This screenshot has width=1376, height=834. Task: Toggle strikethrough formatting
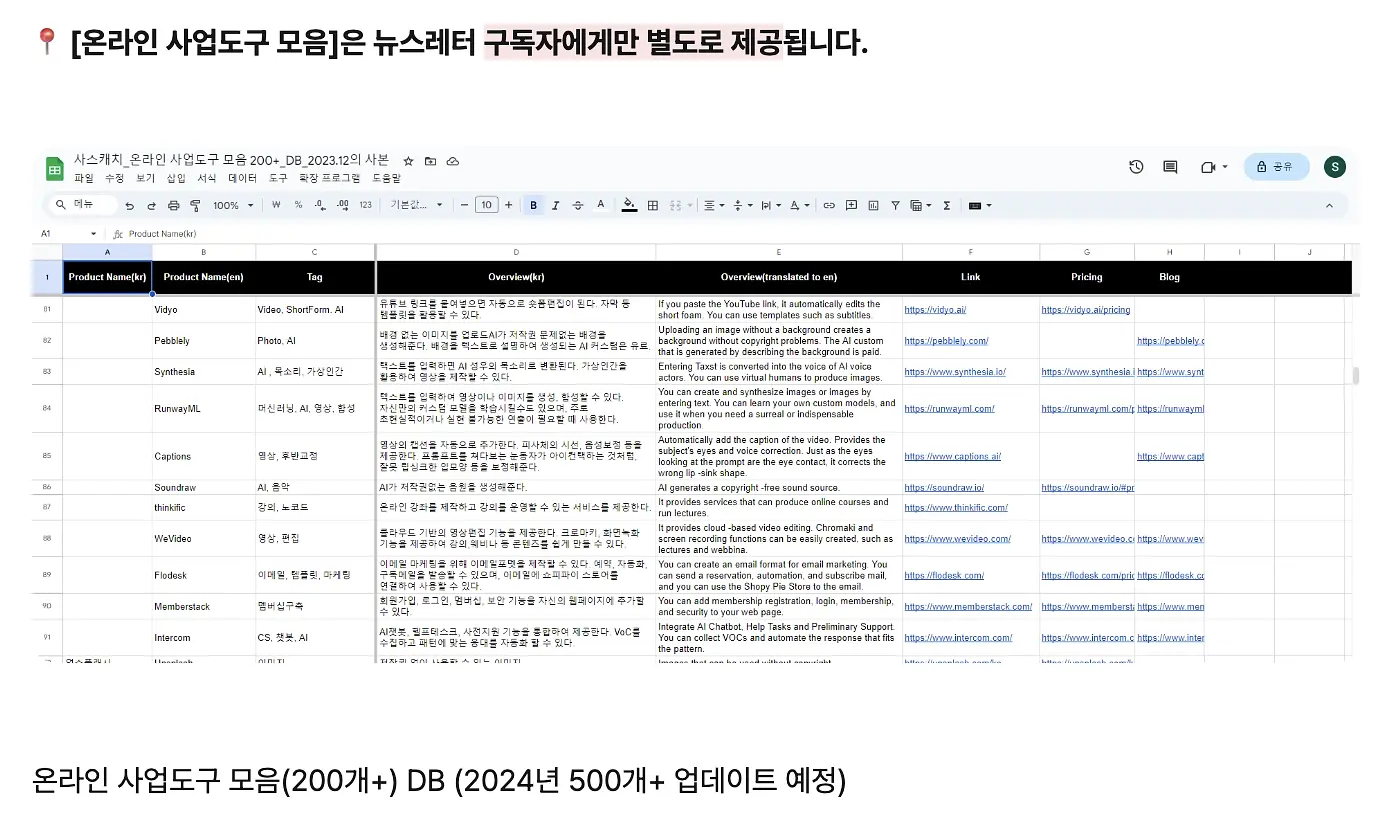pos(577,205)
